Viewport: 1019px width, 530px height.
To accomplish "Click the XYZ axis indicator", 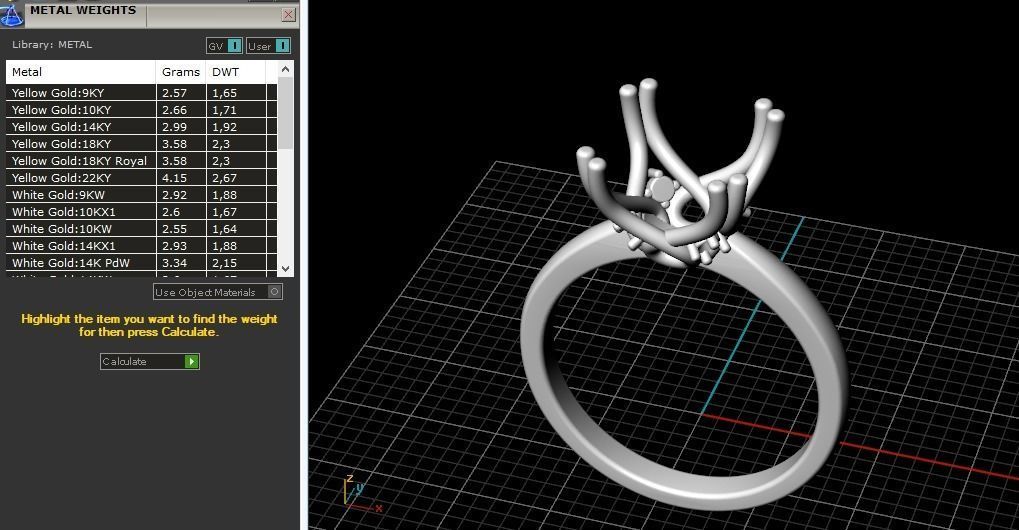I will pyautogui.click(x=361, y=494).
